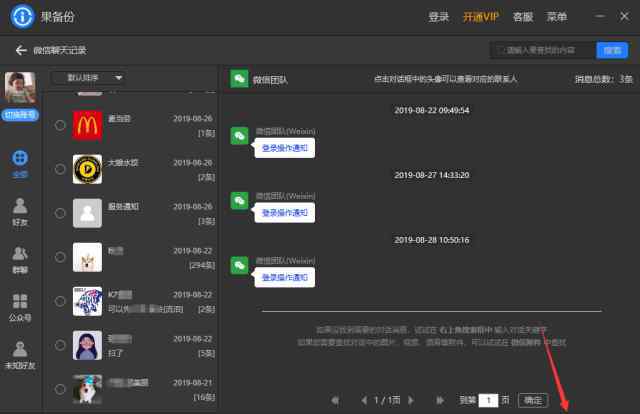Open third 登录操作通知 message link
Viewport: 640px width, 414px height.
tap(284, 278)
